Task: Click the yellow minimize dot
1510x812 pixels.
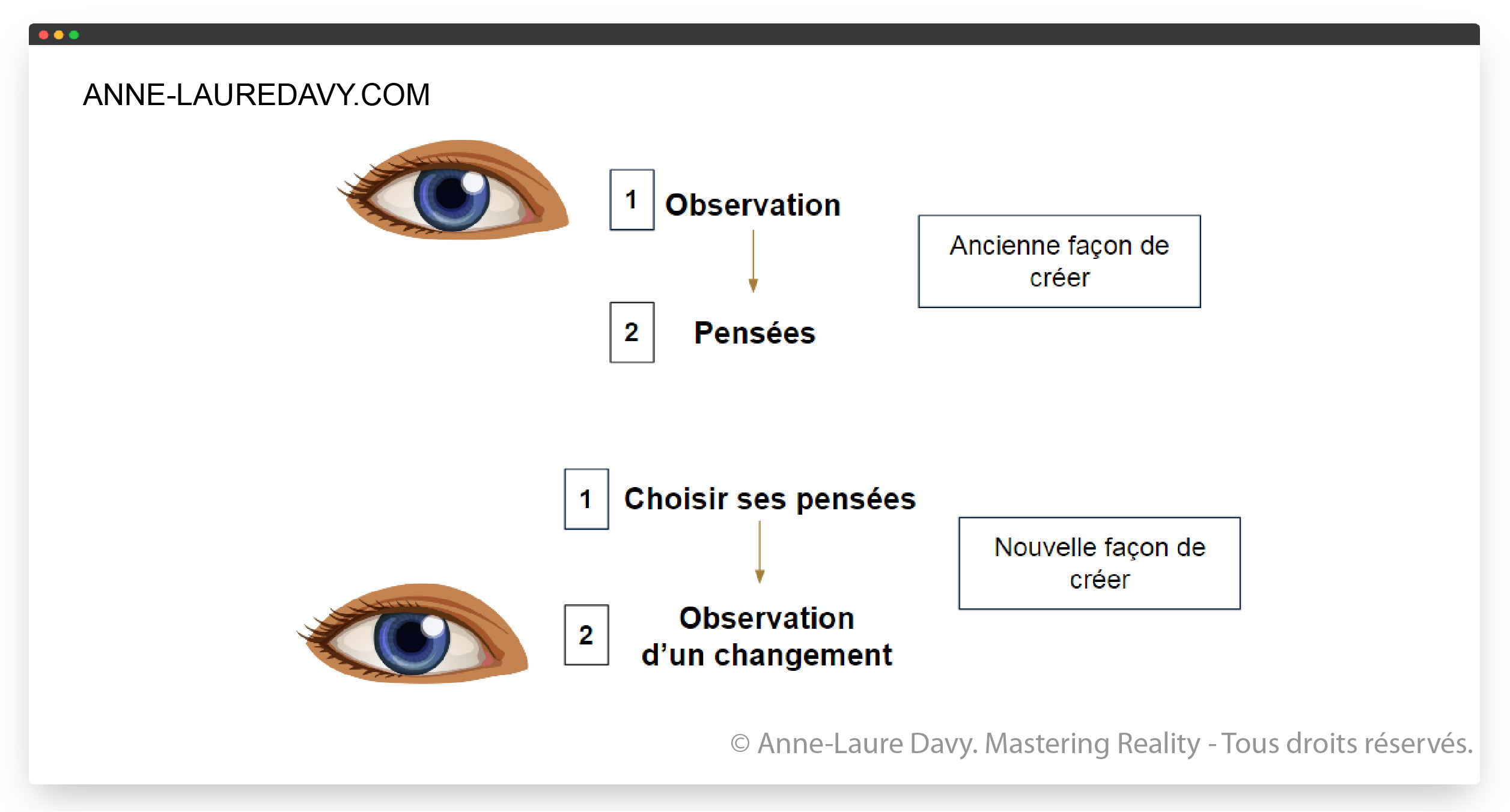Action: [x=59, y=35]
